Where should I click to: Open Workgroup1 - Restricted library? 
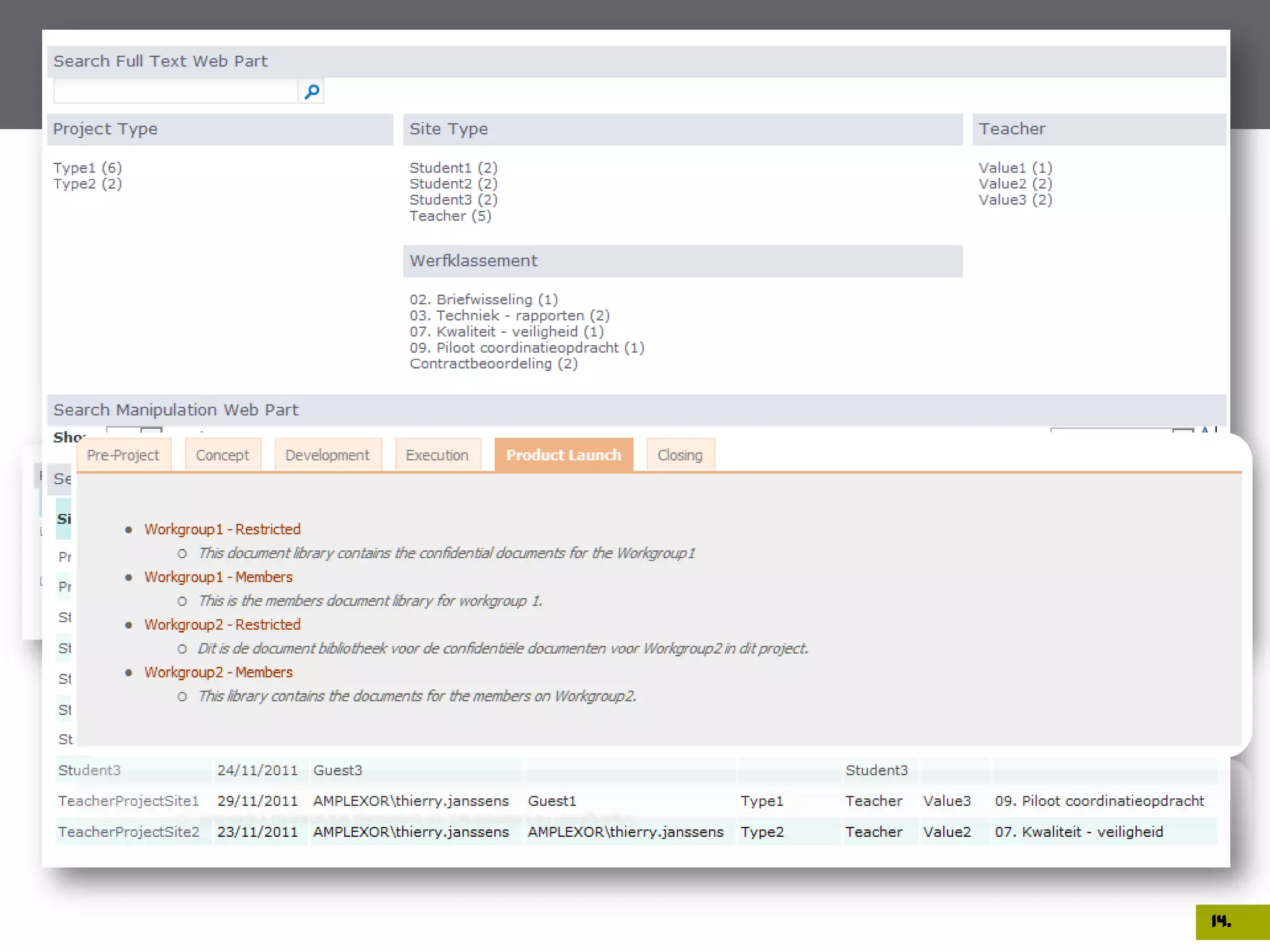click(223, 529)
